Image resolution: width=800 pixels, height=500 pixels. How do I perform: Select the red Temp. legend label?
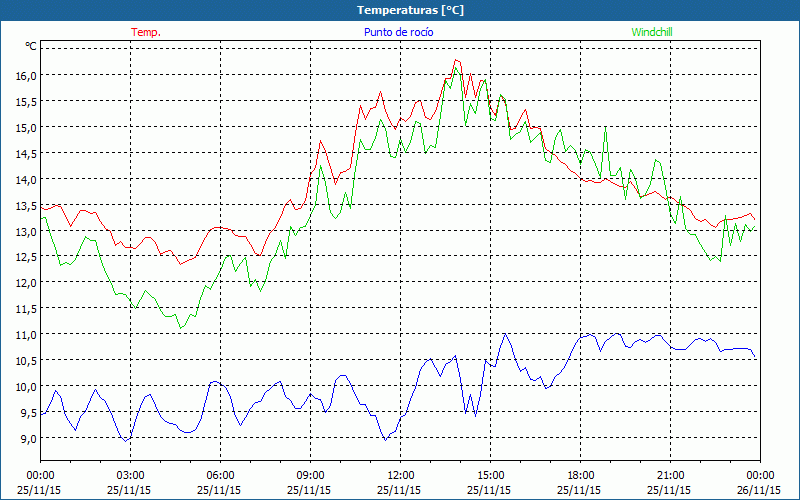(146, 32)
